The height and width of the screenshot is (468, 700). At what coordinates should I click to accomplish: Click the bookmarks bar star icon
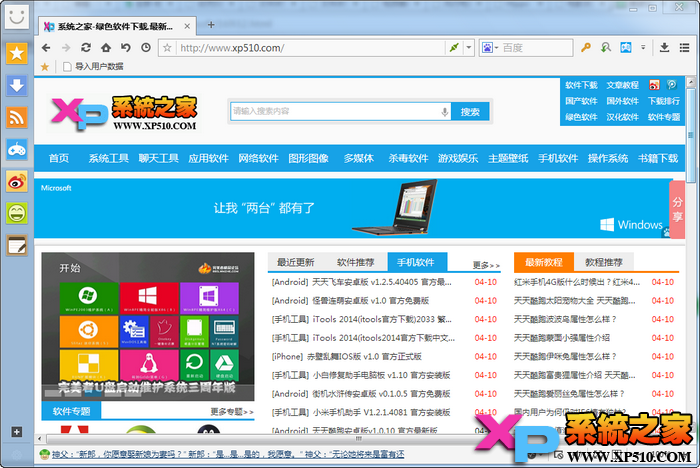click(45, 67)
